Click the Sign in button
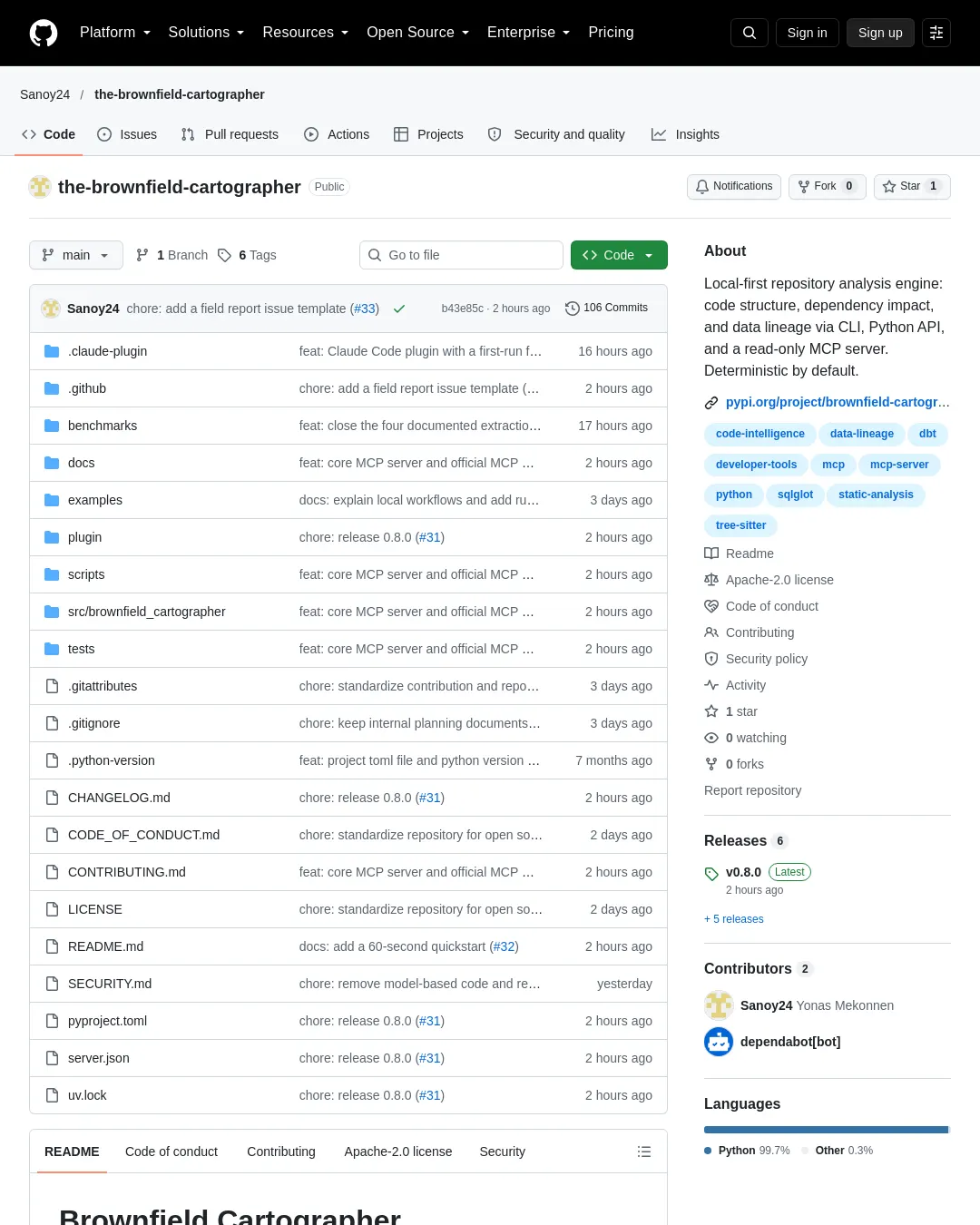 point(808,33)
